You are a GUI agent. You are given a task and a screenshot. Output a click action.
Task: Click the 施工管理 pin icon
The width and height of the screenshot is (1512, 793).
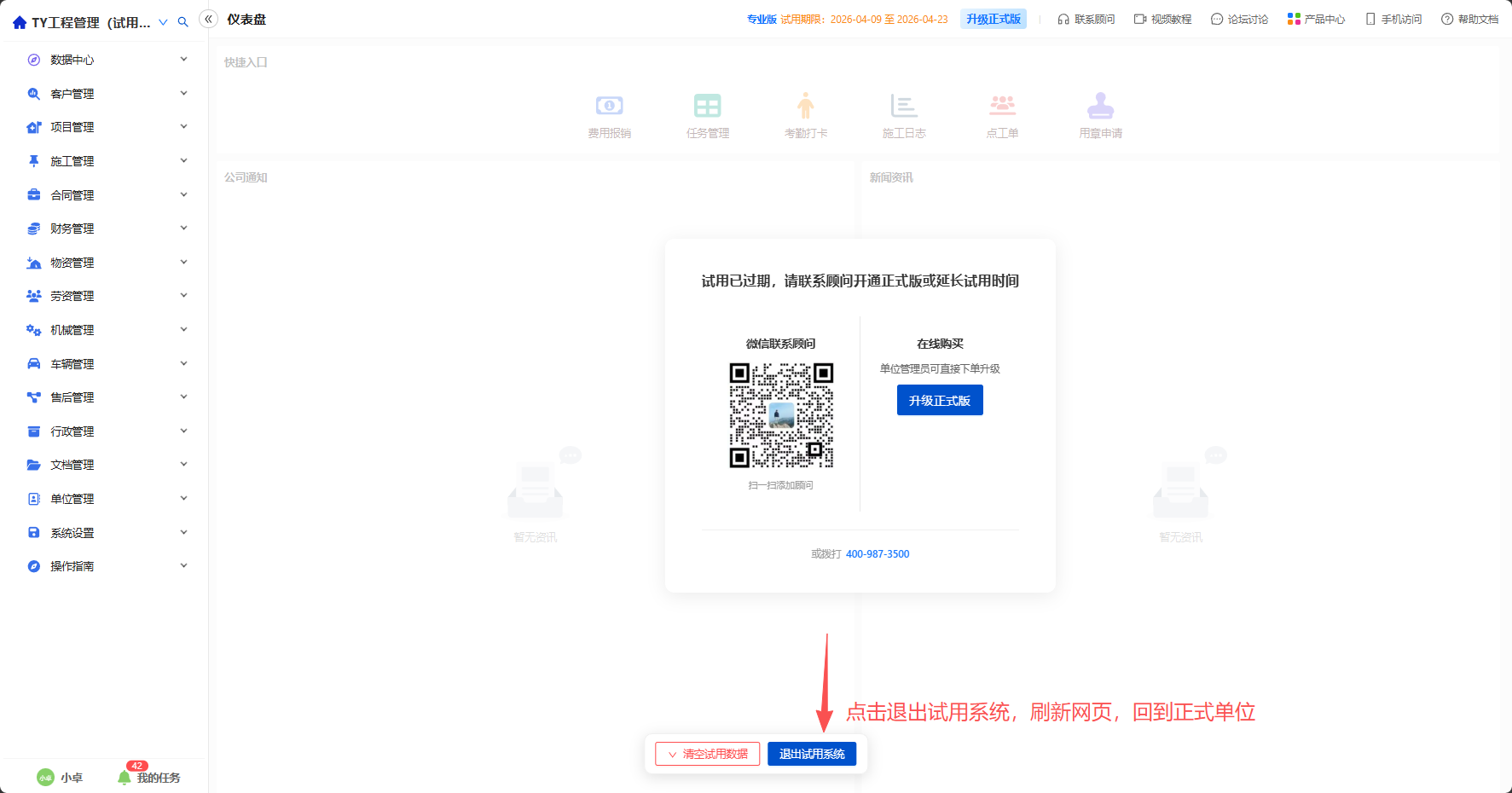(34, 161)
